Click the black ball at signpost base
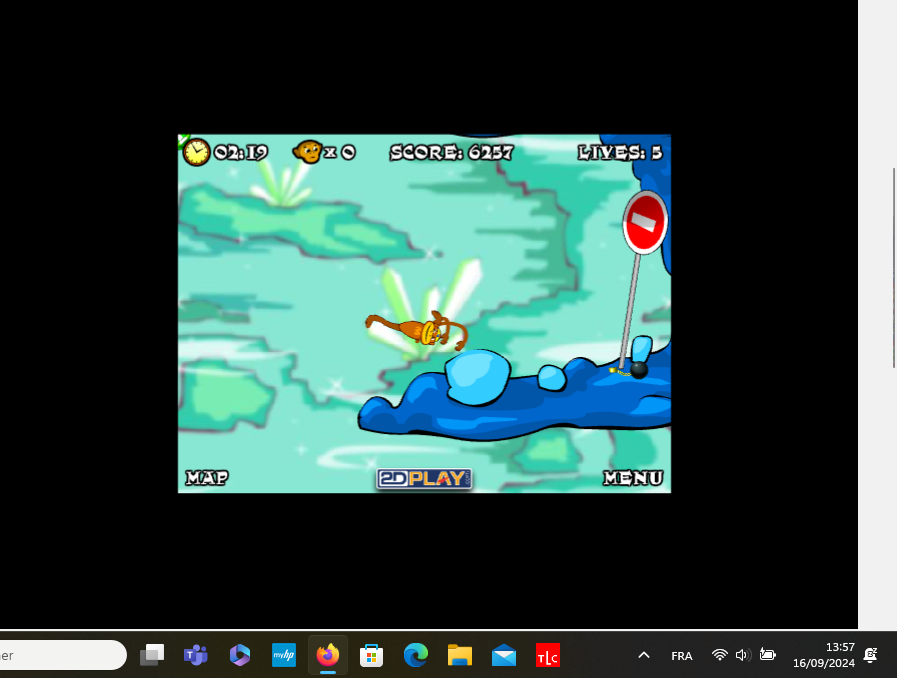 click(x=638, y=370)
